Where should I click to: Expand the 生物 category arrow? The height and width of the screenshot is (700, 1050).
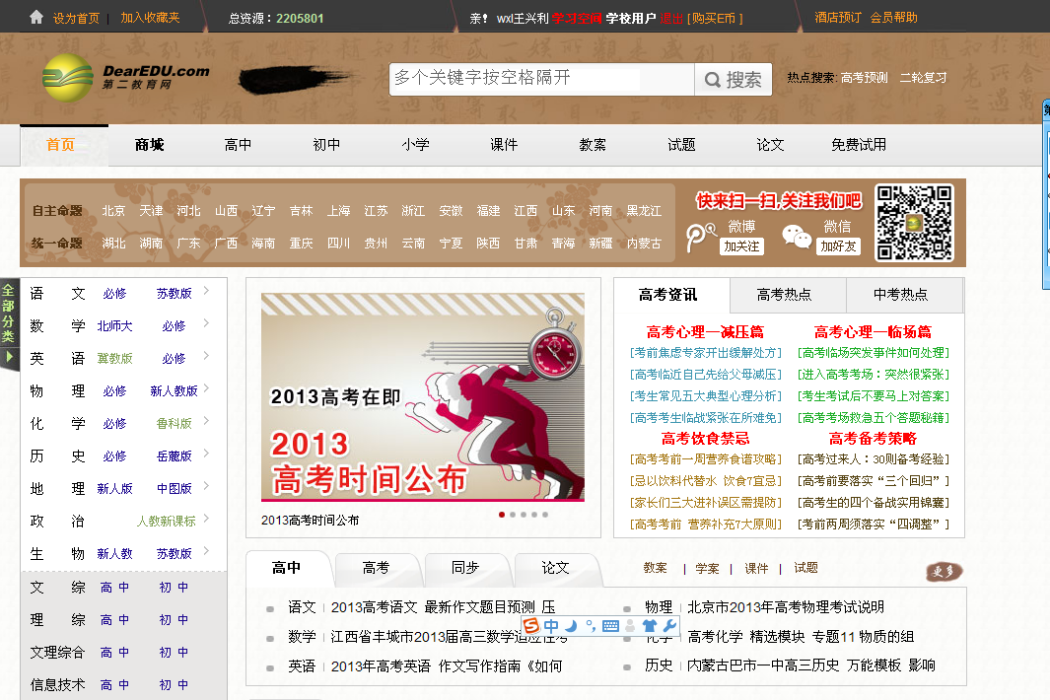(x=206, y=551)
